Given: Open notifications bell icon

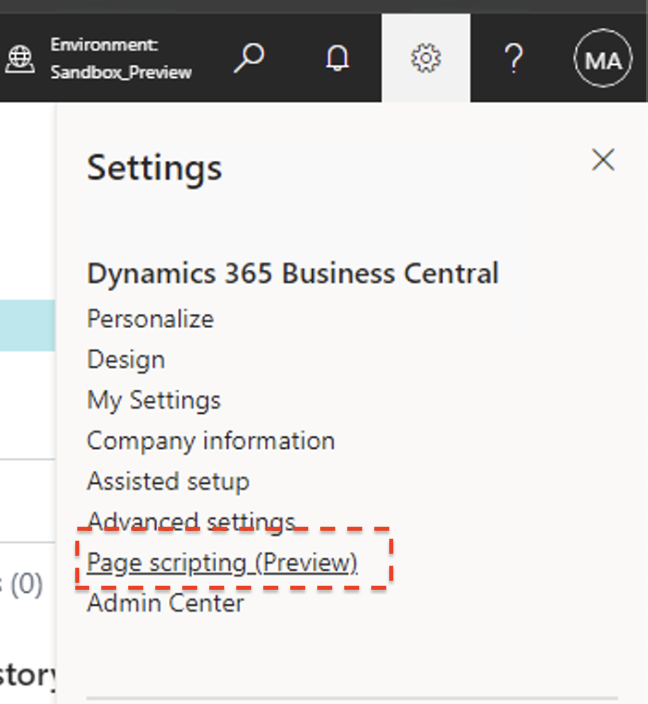Looking at the screenshot, I should point(337,58).
